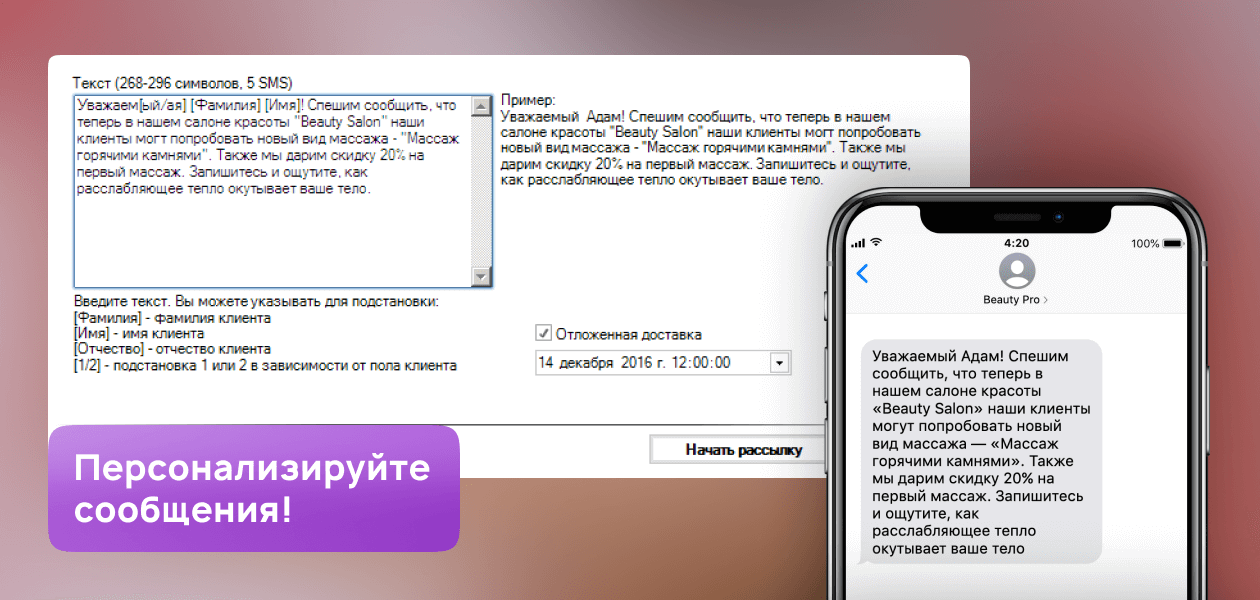Tap the Beauty Pro contact avatar
The width and height of the screenshot is (1260, 600).
coord(1016,271)
